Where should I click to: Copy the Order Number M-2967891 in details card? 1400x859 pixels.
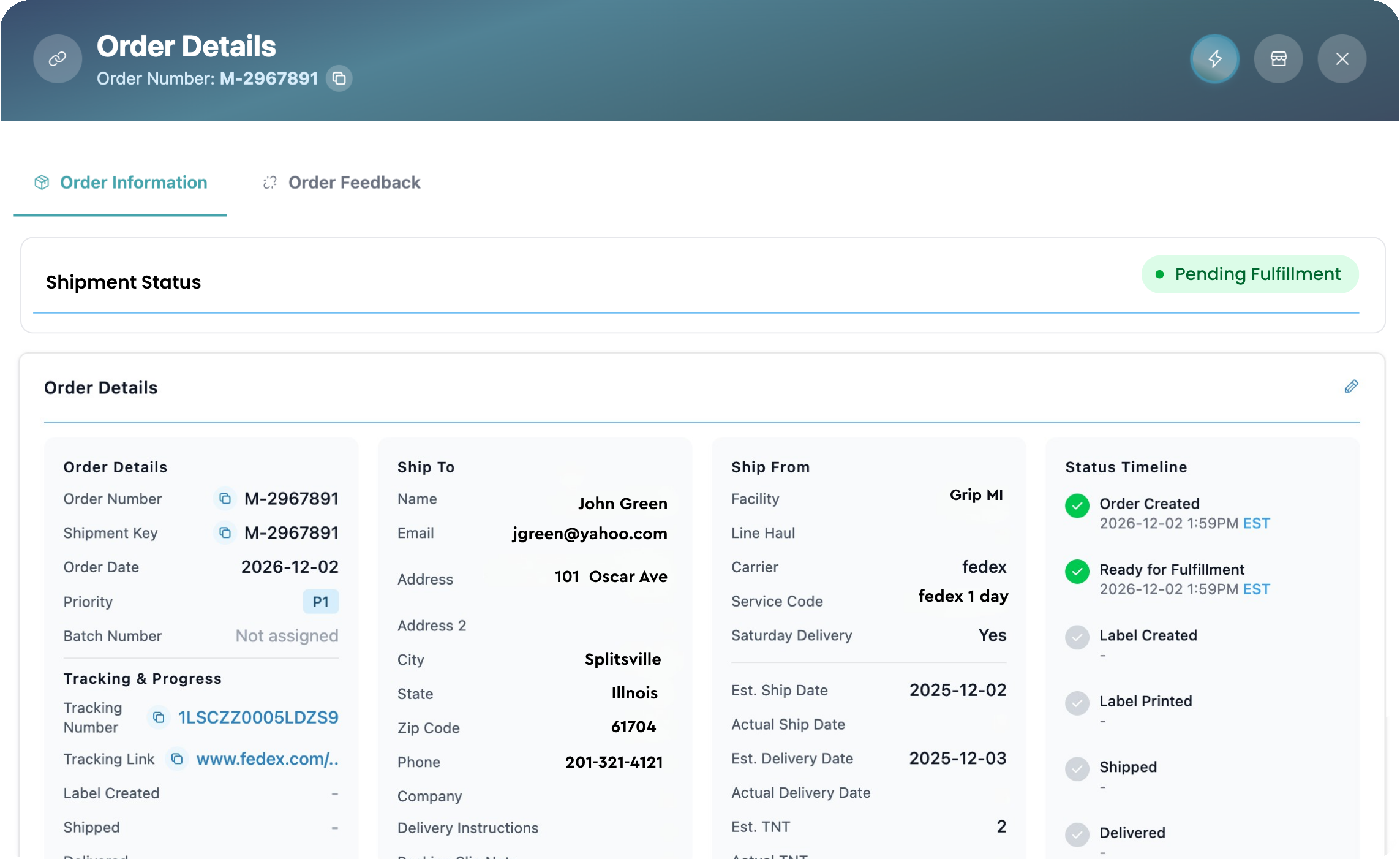(x=225, y=499)
